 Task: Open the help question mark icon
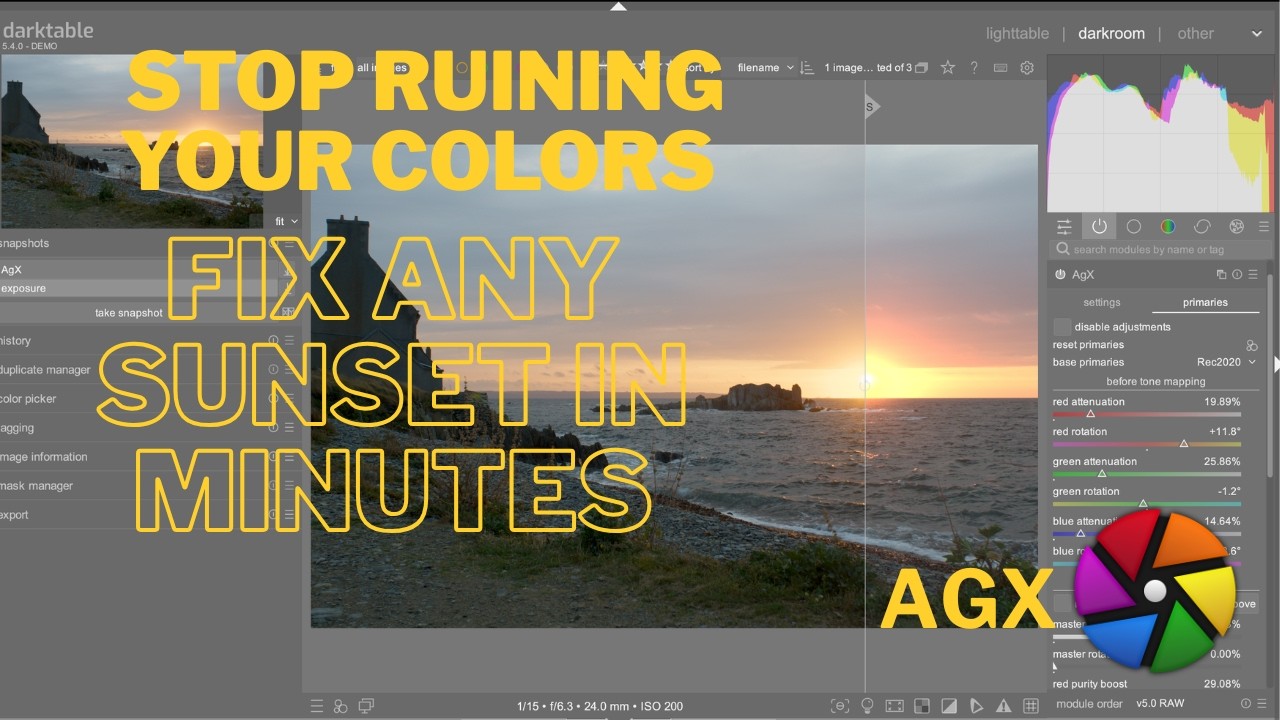(974, 68)
